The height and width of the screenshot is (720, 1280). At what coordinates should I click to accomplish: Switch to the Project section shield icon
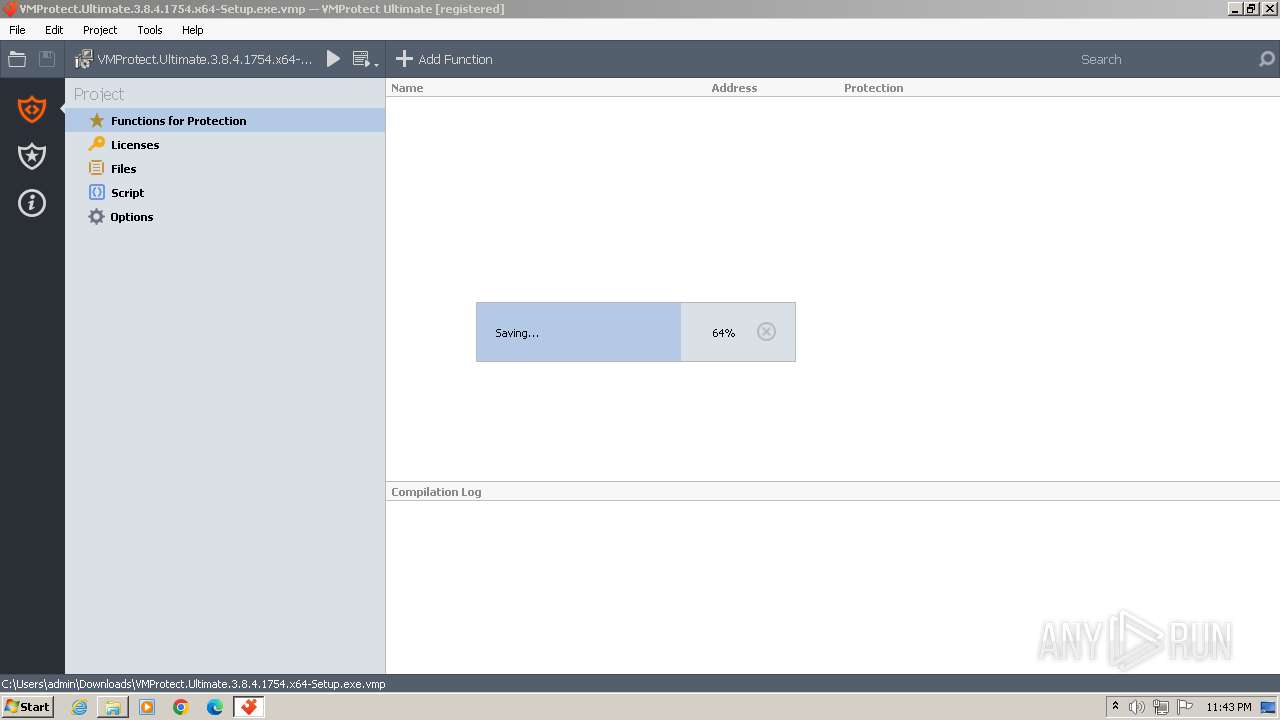(x=32, y=108)
